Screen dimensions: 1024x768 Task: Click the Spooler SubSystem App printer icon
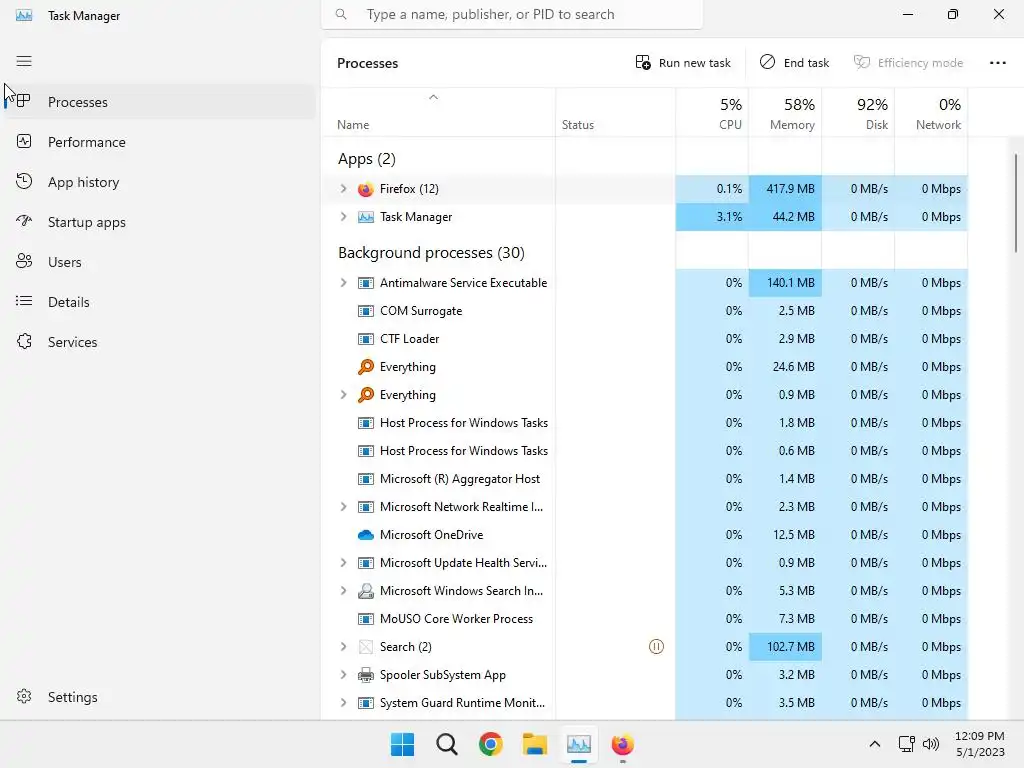coord(366,675)
